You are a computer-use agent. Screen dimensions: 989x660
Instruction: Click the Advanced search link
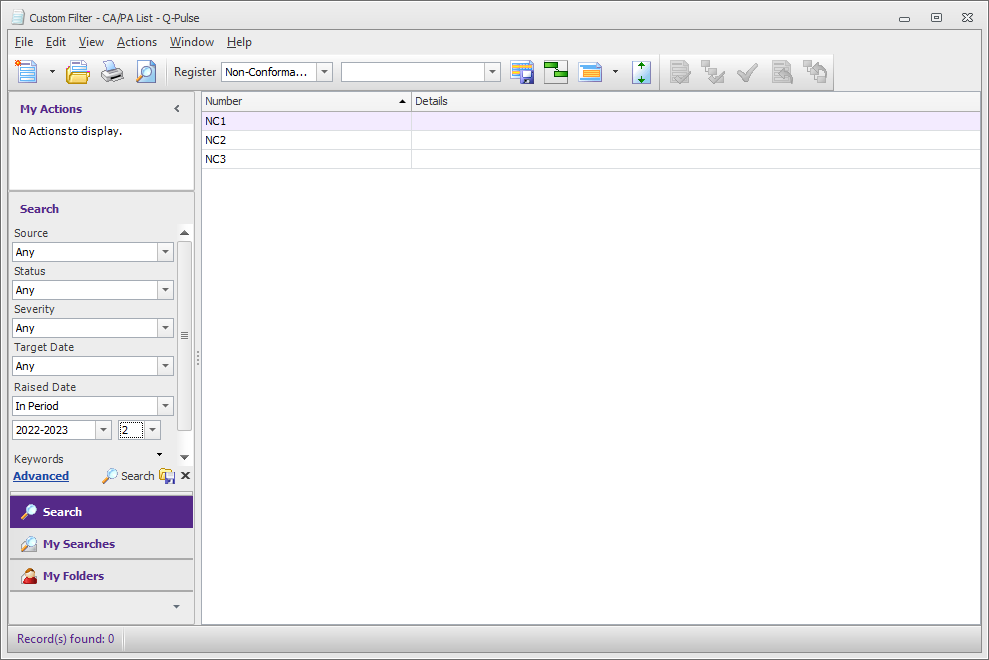(41, 476)
